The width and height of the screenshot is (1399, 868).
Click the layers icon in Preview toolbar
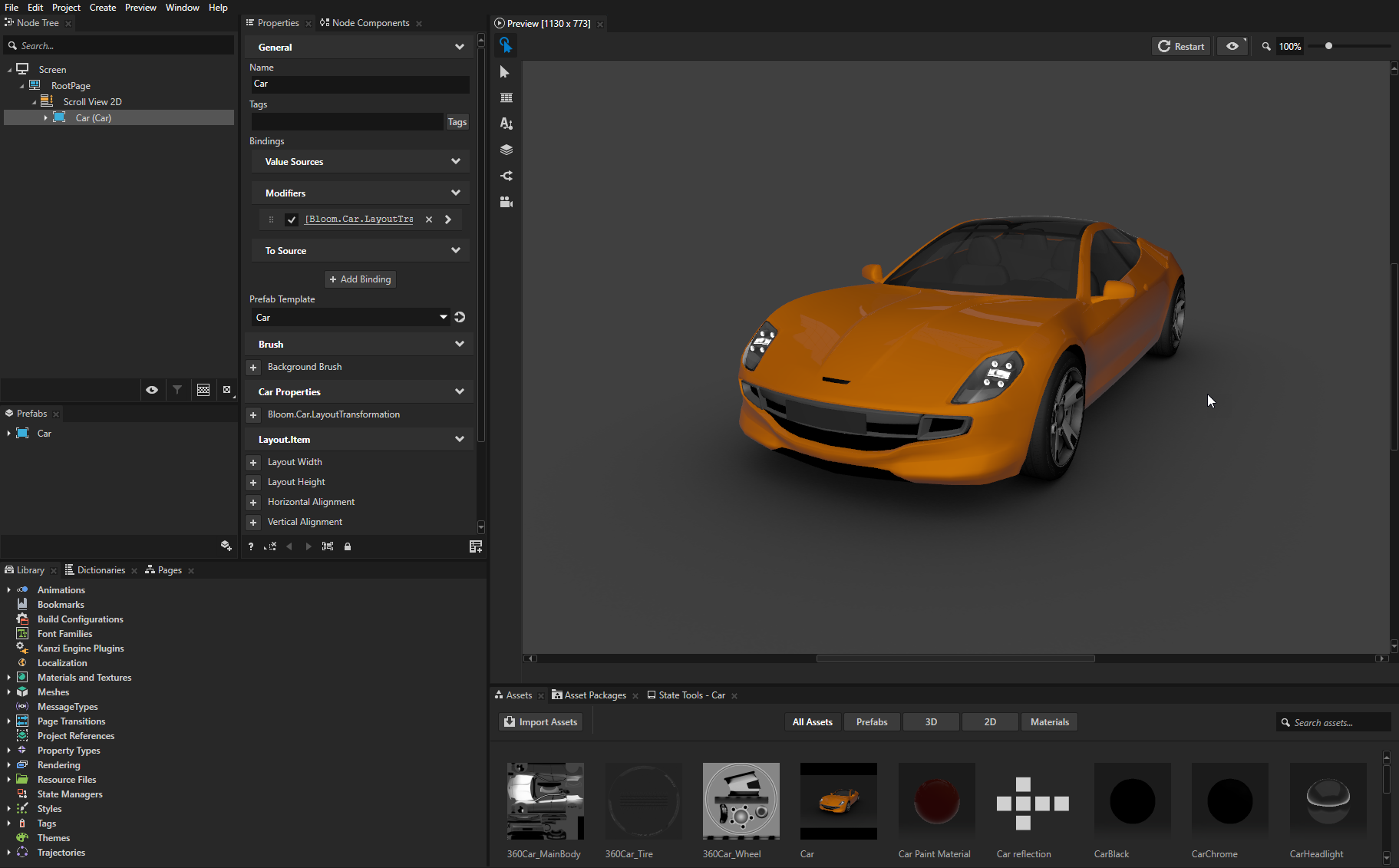pyautogui.click(x=506, y=150)
